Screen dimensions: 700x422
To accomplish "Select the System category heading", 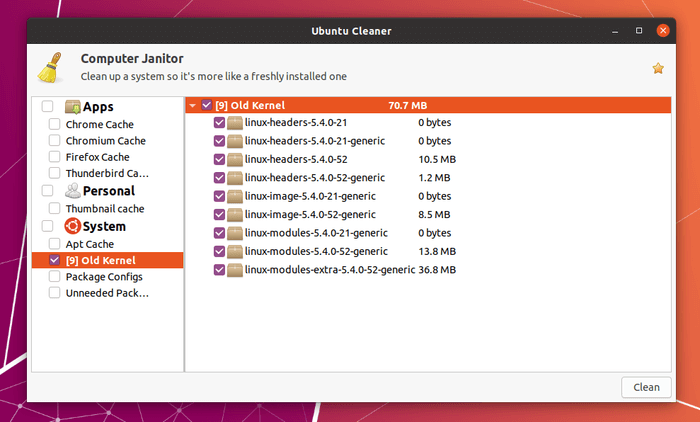I will coord(104,226).
